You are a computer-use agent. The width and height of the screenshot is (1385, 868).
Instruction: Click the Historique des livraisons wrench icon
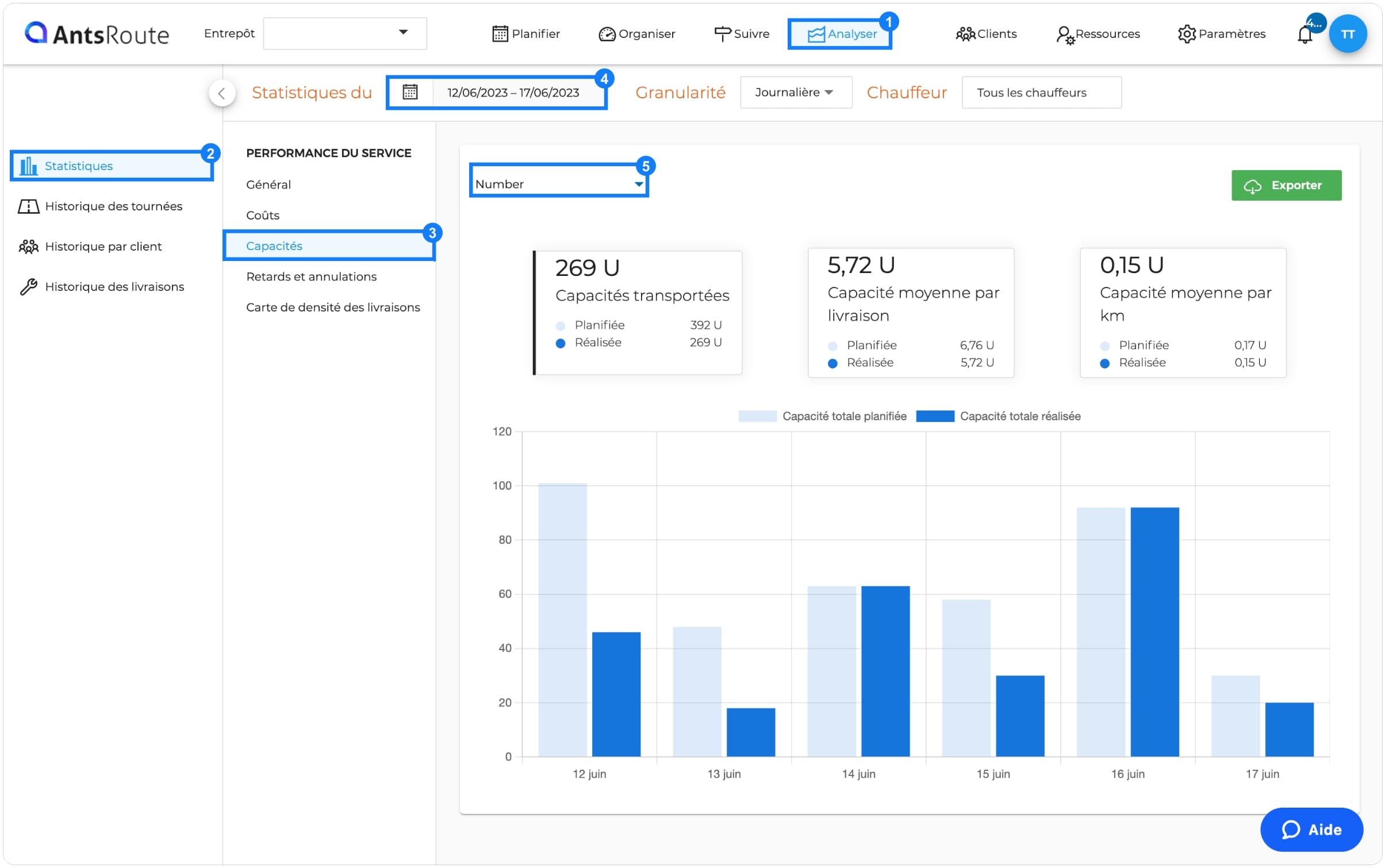tap(28, 286)
